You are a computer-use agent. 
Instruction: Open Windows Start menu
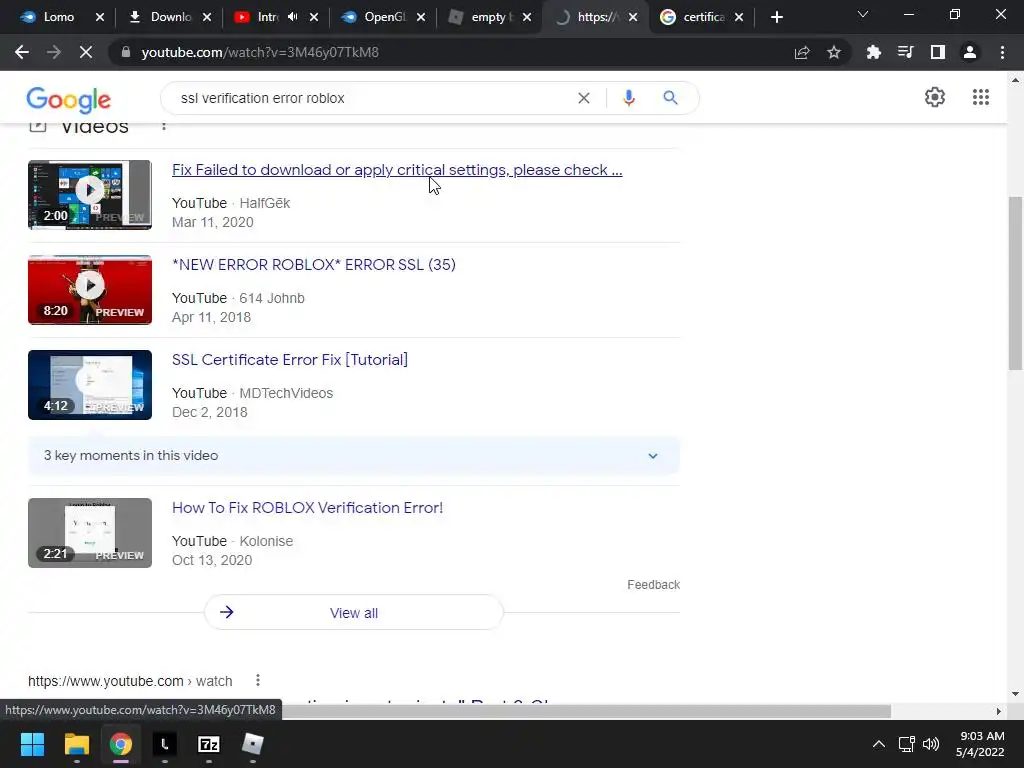(x=32, y=744)
